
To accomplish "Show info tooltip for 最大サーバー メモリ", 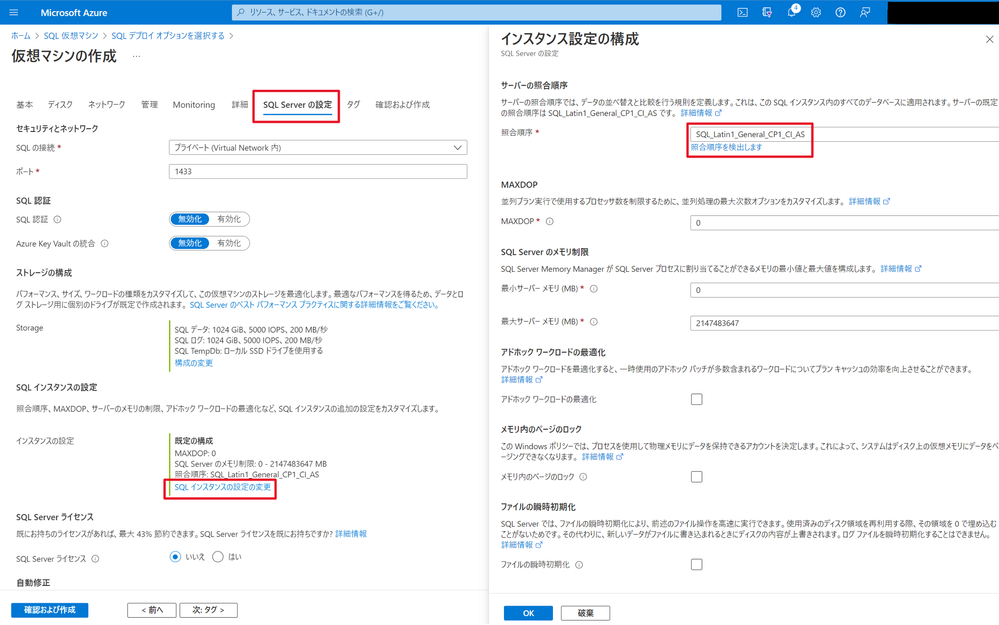I will pos(594,322).
